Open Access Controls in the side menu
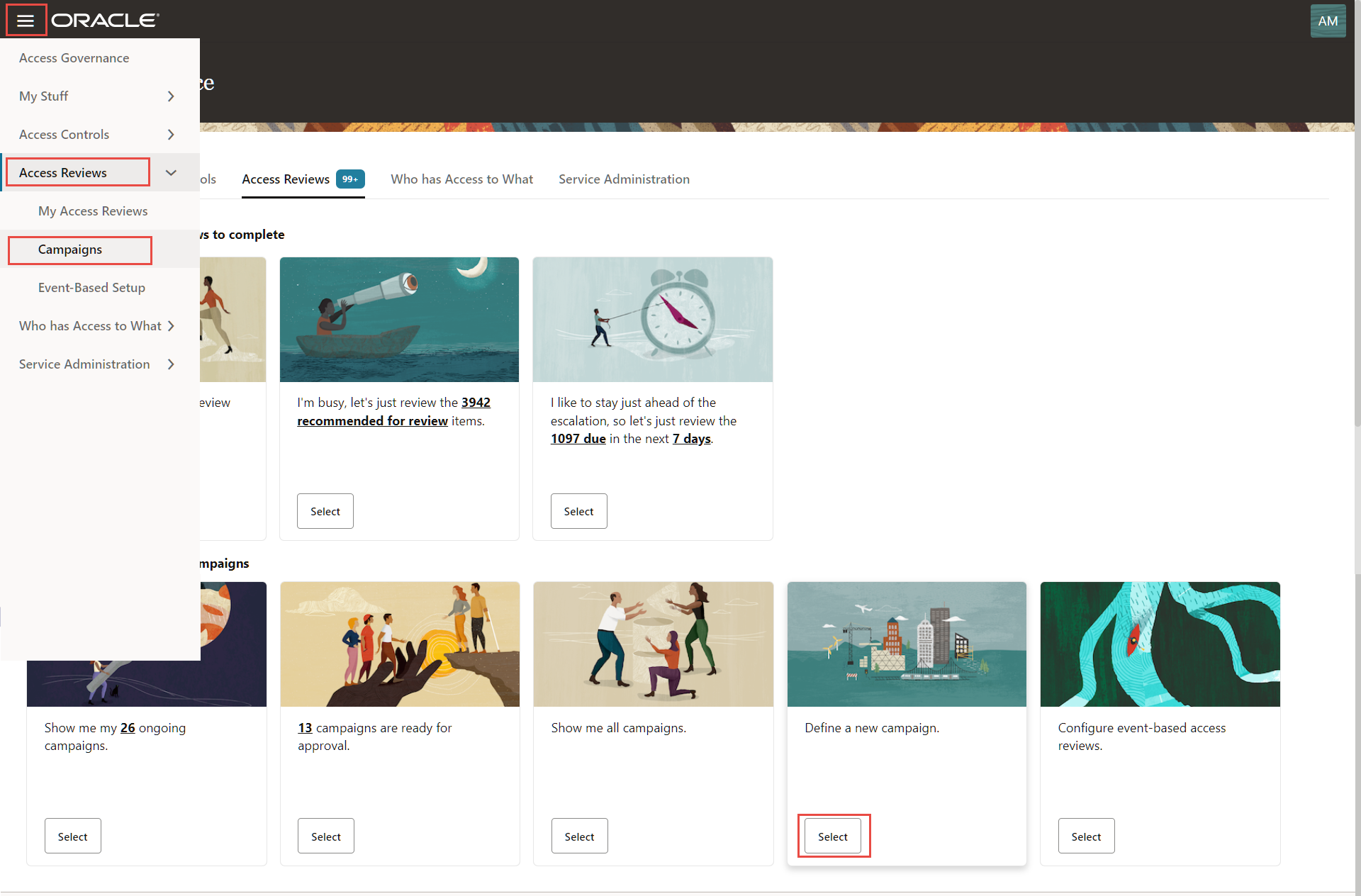 [64, 135]
